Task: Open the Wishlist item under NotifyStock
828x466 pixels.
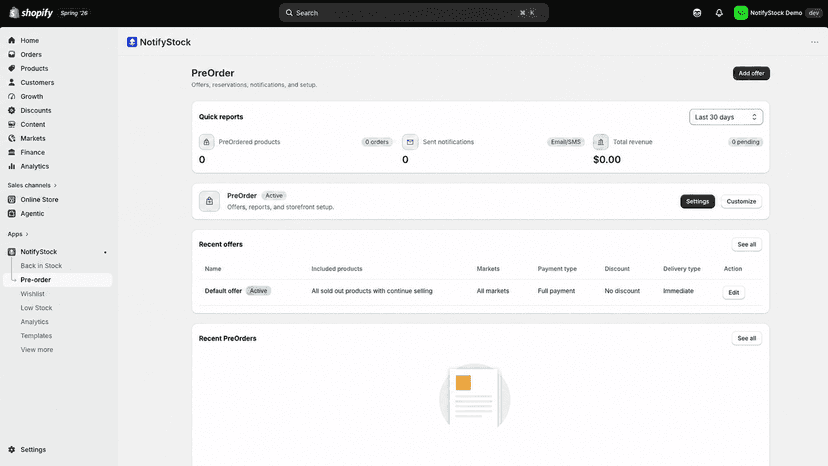Action: tap(33, 294)
